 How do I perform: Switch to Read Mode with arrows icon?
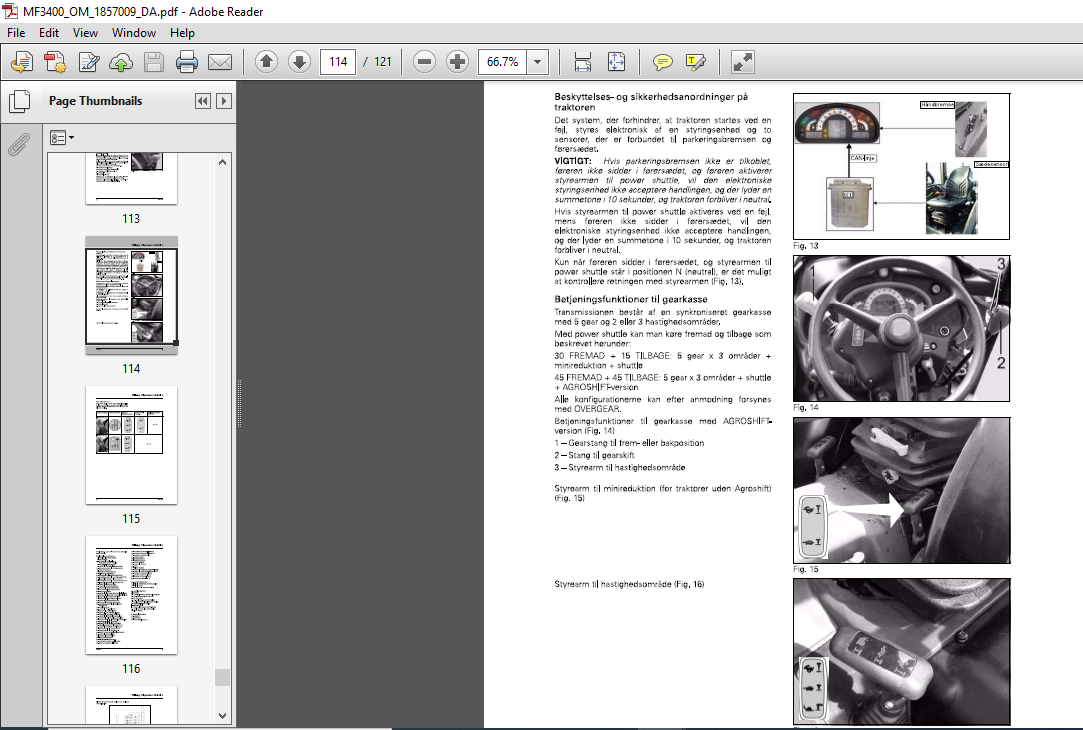click(x=742, y=62)
